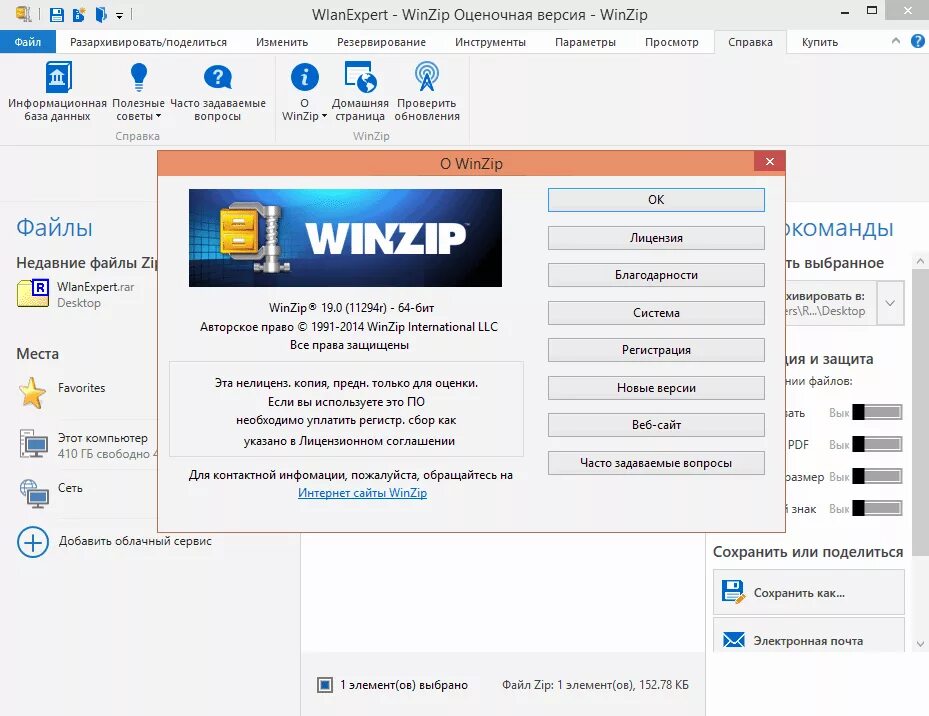Open the quick access toolbar customize arrow

tap(119, 15)
